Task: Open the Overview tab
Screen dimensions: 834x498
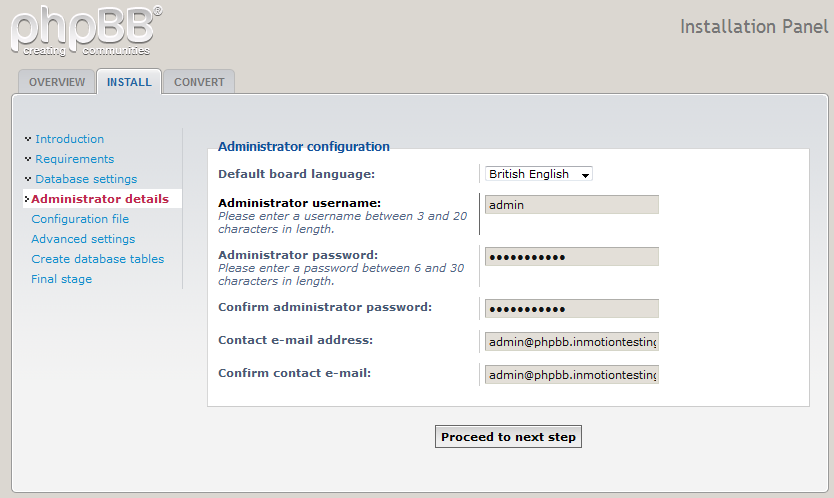Action: click(x=57, y=82)
